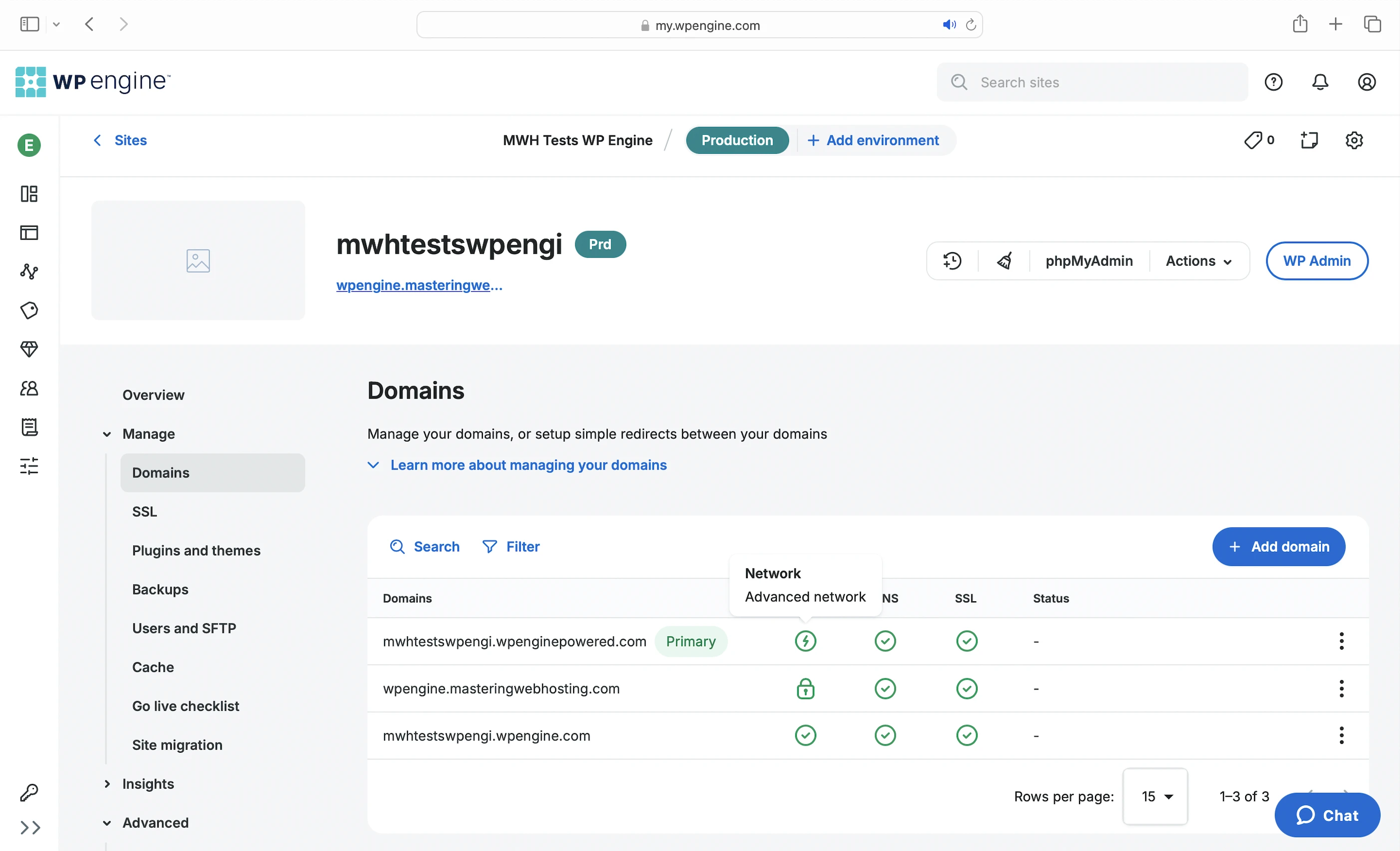Open the help question mark icon
1400x851 pixels.
[x=1273, y=82]
